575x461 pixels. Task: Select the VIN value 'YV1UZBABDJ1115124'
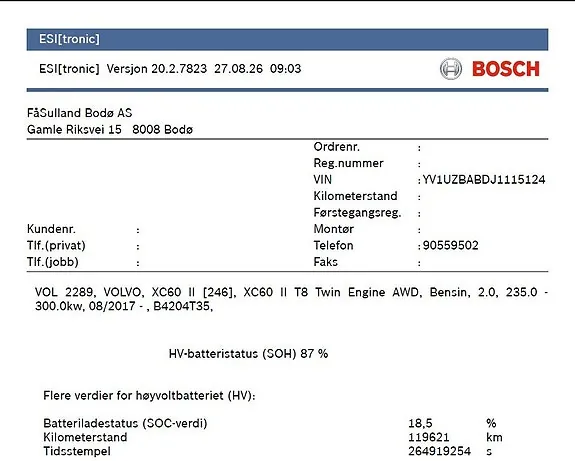[x=484, y=179]
